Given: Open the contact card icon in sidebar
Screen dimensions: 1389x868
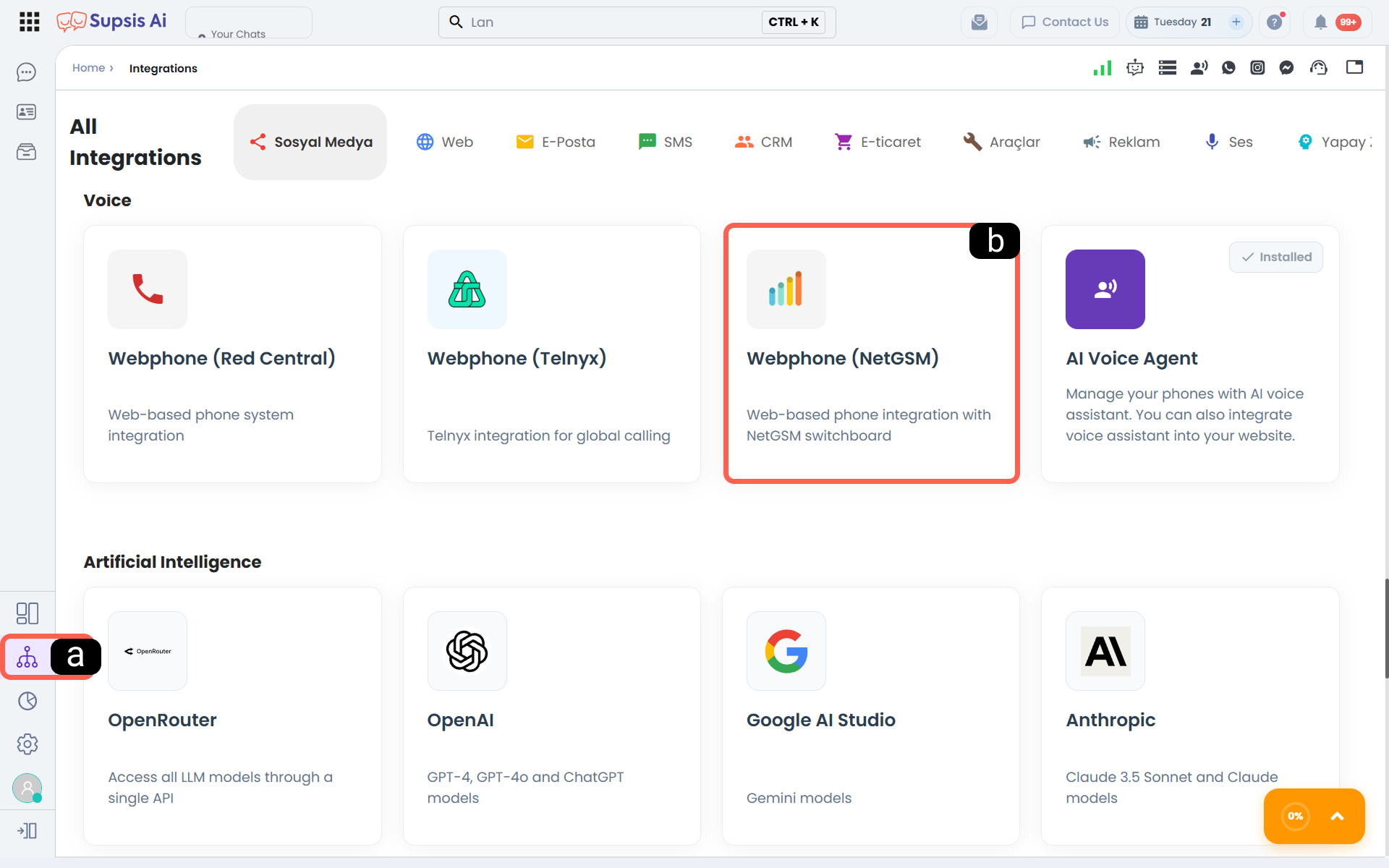Looking at the screenshot, I should pos(27,112).
